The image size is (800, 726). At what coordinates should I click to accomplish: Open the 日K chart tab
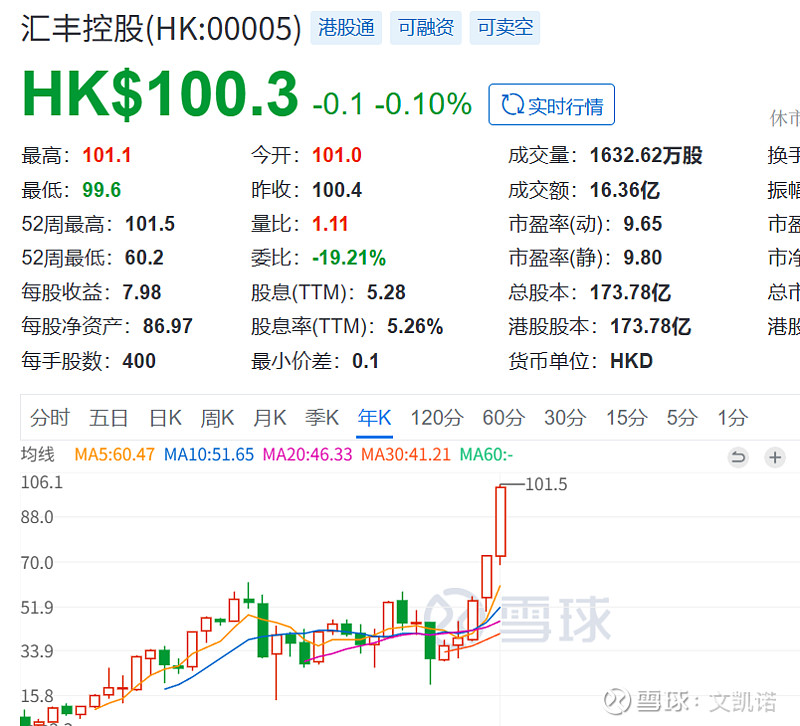pos(165,418)
